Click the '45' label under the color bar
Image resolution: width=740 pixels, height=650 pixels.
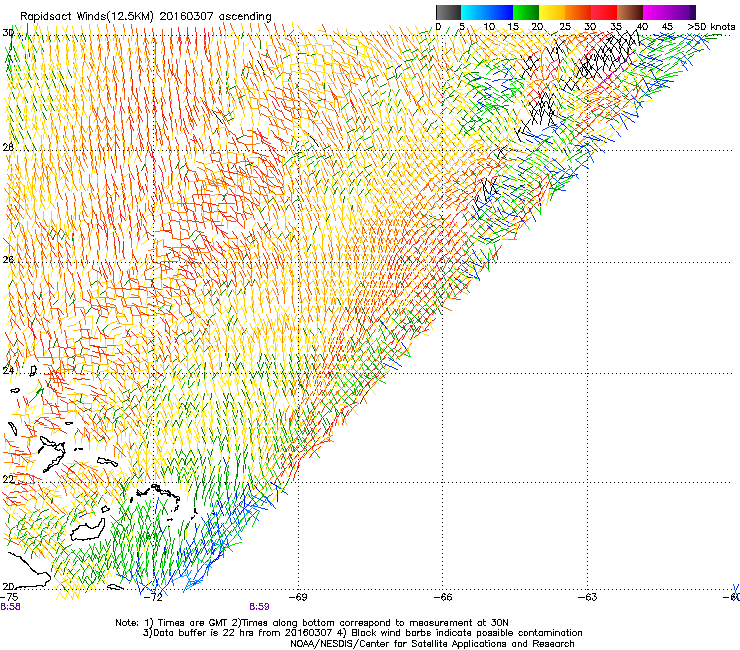tap(667, 26)
